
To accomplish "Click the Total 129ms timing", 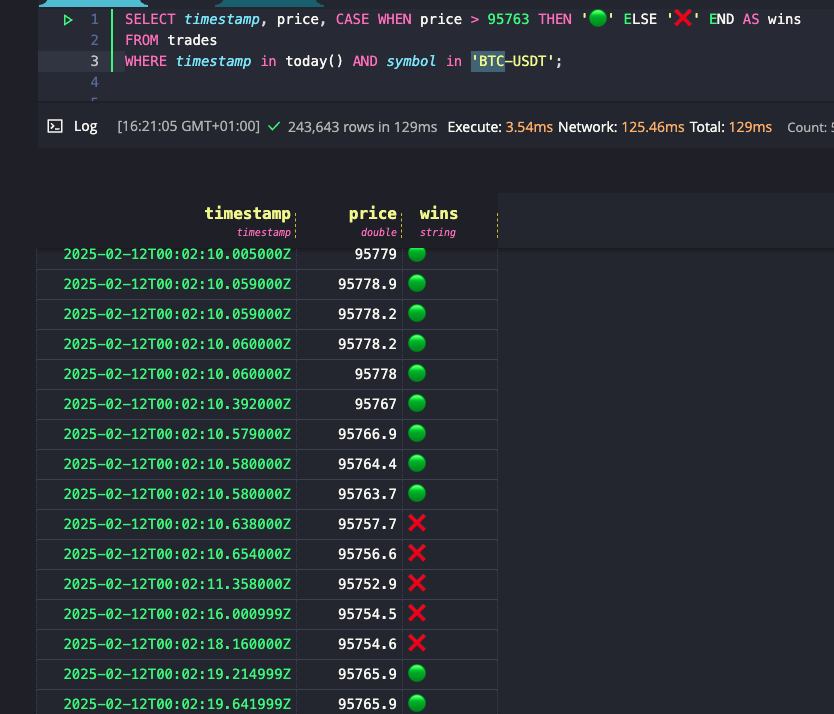I will [731, 127].
